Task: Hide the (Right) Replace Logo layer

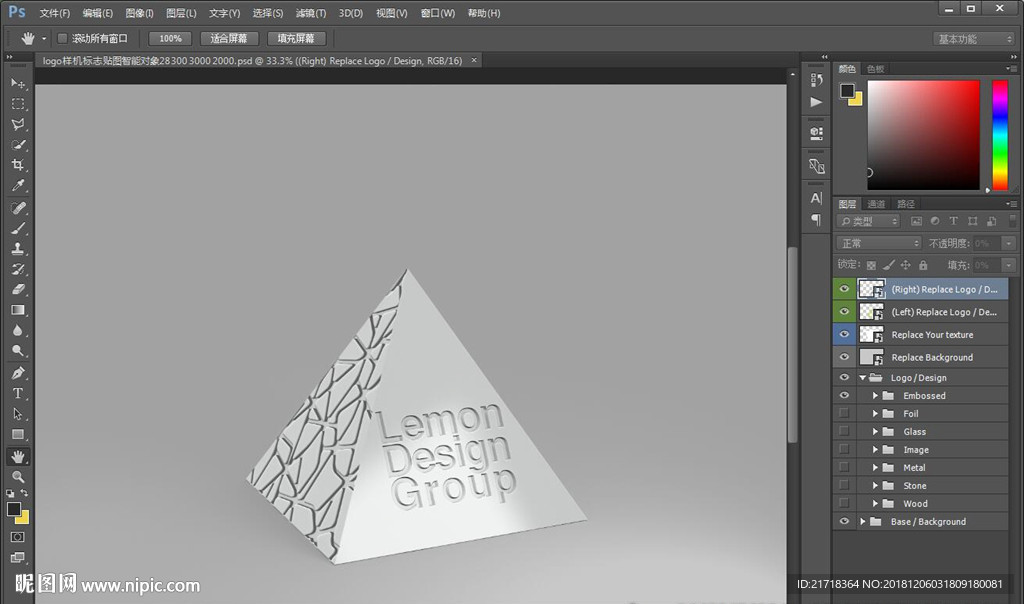Action: [844, 289]
